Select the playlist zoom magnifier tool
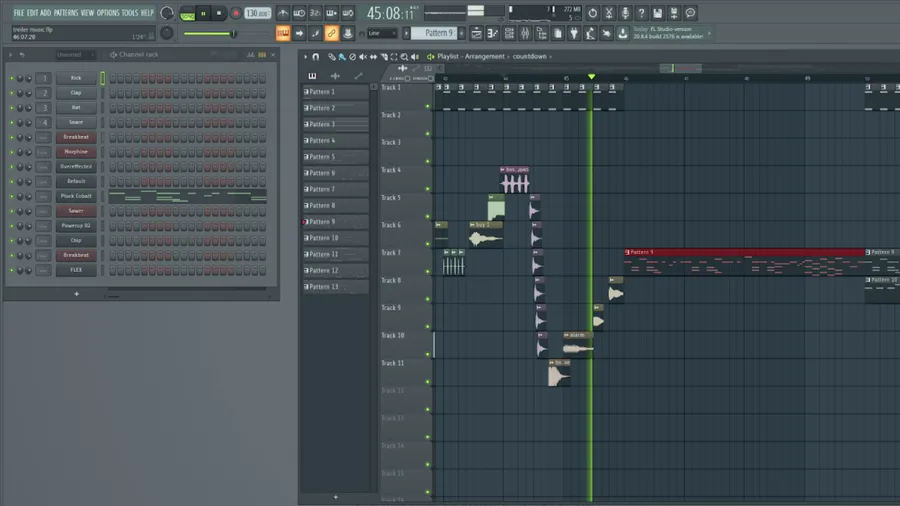900x506 pixels. (404, 57)
